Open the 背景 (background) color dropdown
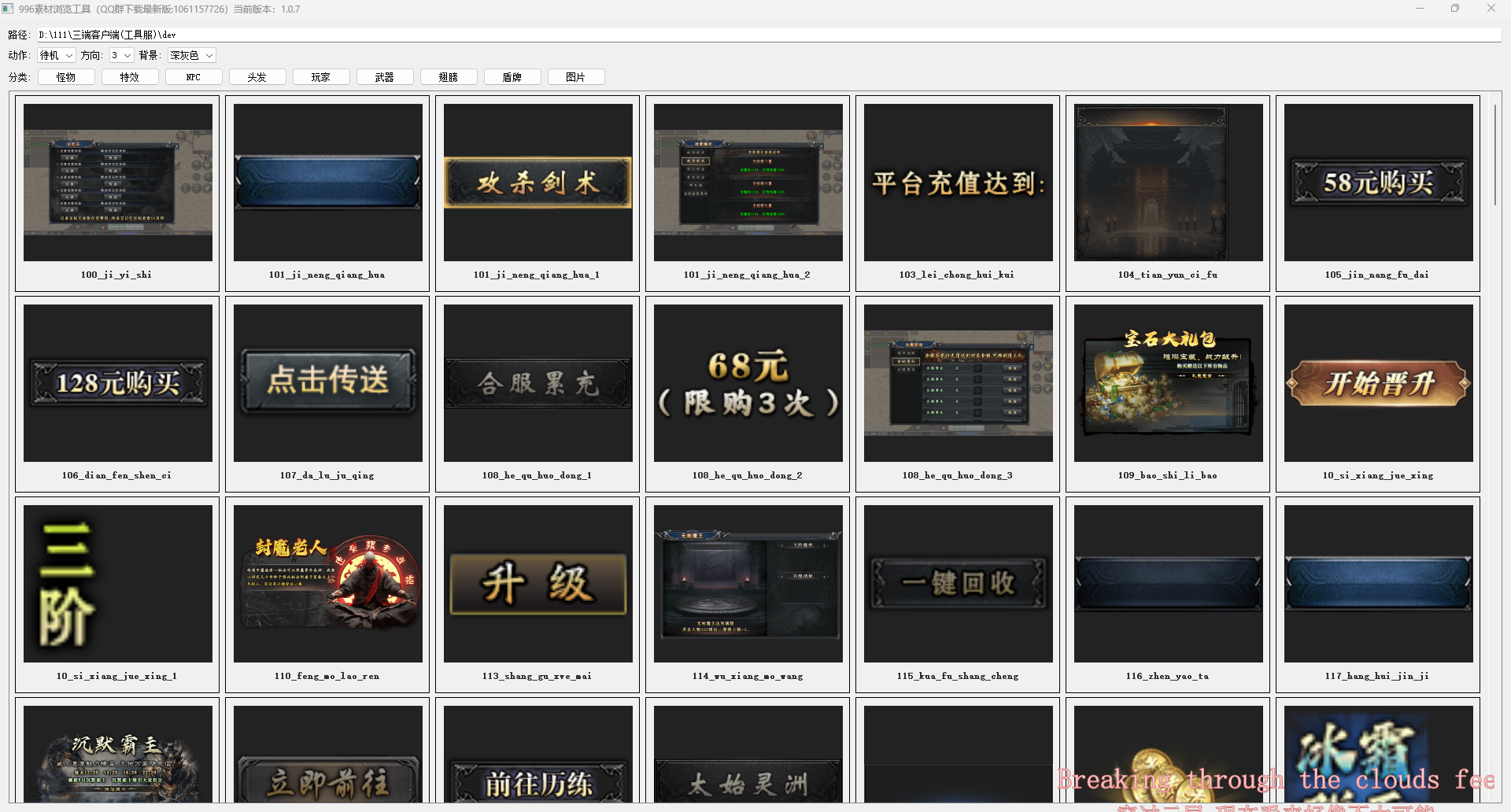Image resolution: width=1511 pixels, height=812 pixels. pyautogui.click(x=191, y=55)
